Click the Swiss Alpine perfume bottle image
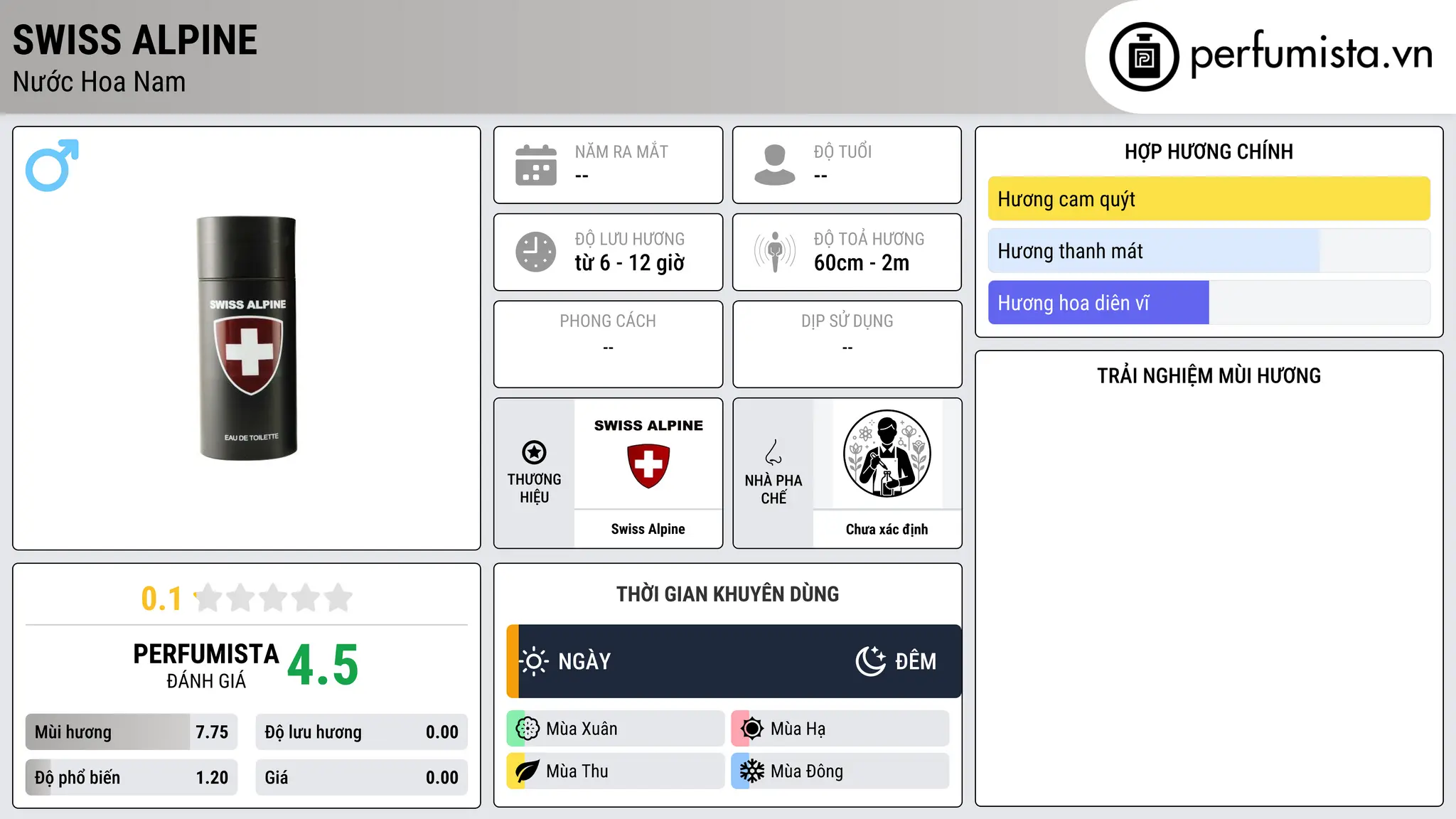Image resolution: width=1456 pixels, height=819 pixels. click(247, 338)
